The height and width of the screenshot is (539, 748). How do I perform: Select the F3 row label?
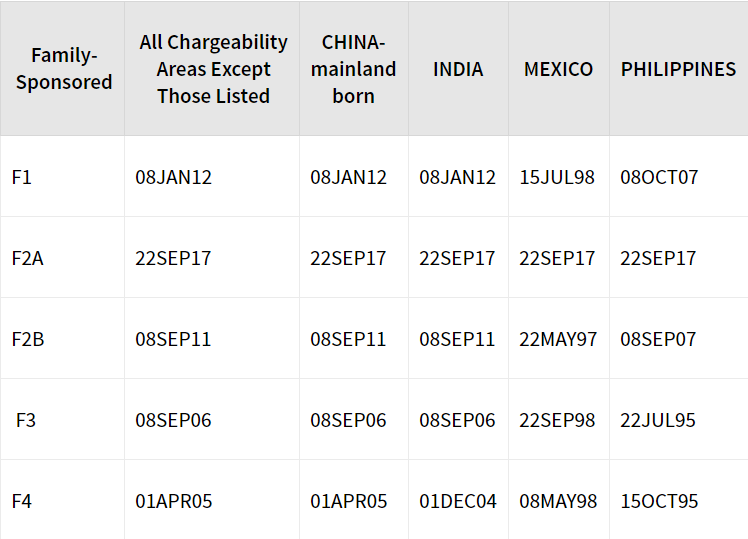click(26, 420)
